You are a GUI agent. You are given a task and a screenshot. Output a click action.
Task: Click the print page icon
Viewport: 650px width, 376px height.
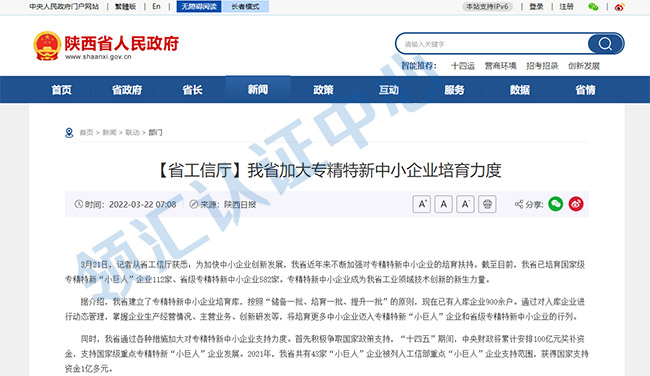tap(487, 204)
